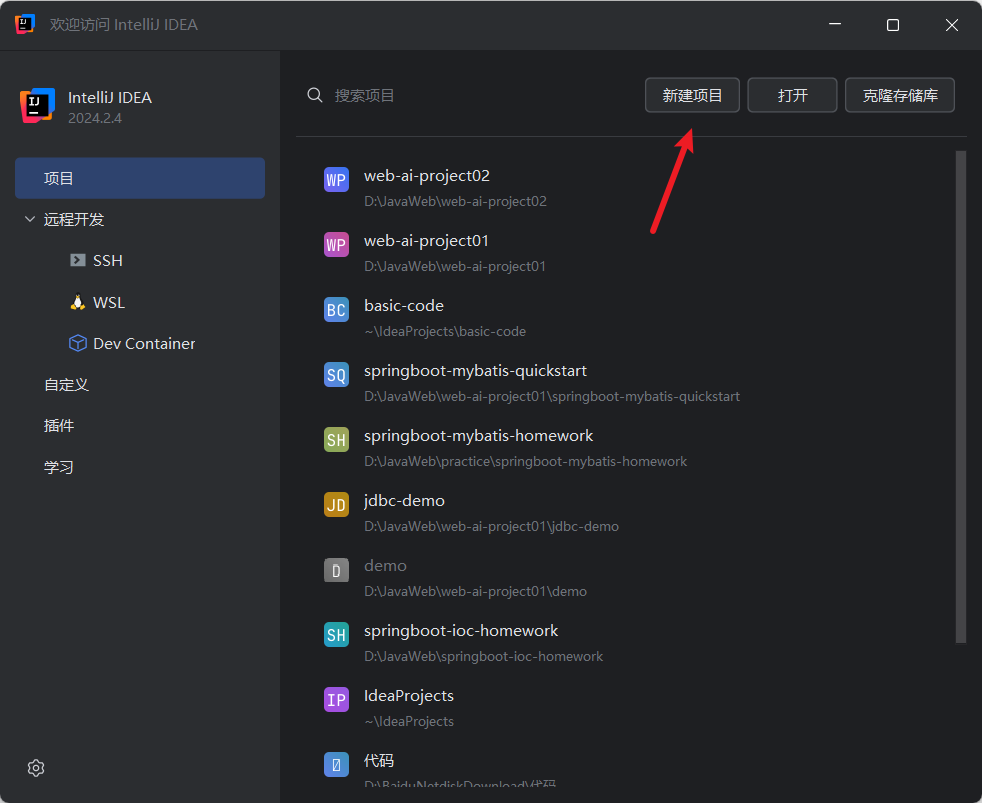Screen dimensions: 982x803
Task: Click path D:\JavaWeb\web-ai-project01\jdbc-demo
Action: 491,527
